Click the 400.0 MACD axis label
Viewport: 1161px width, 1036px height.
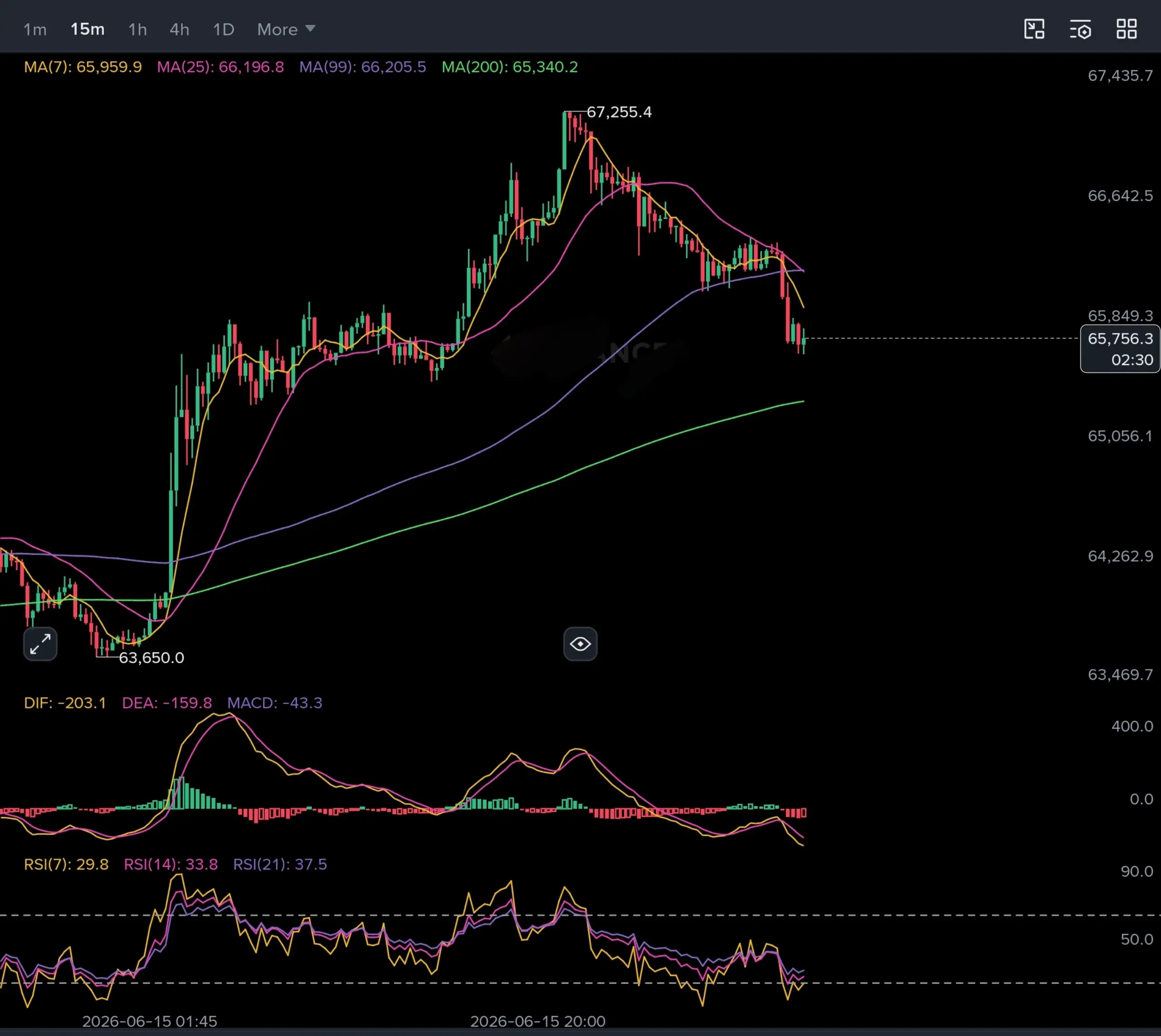[x=1132, y=726]
